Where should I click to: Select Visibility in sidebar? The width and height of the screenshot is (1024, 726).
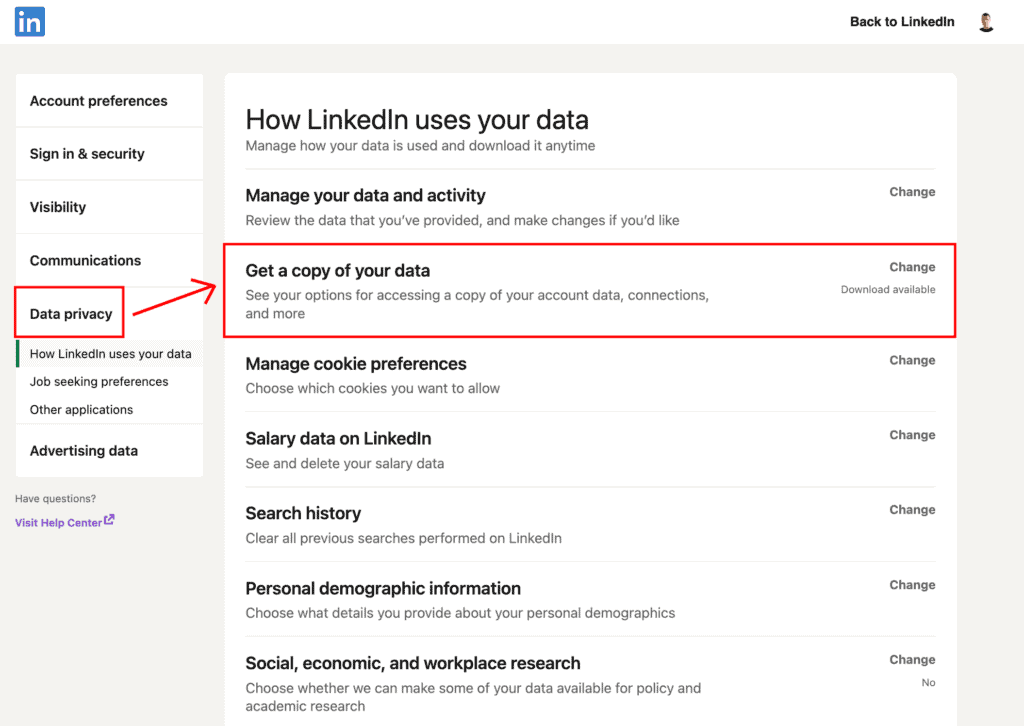click(x=58, y=207)
